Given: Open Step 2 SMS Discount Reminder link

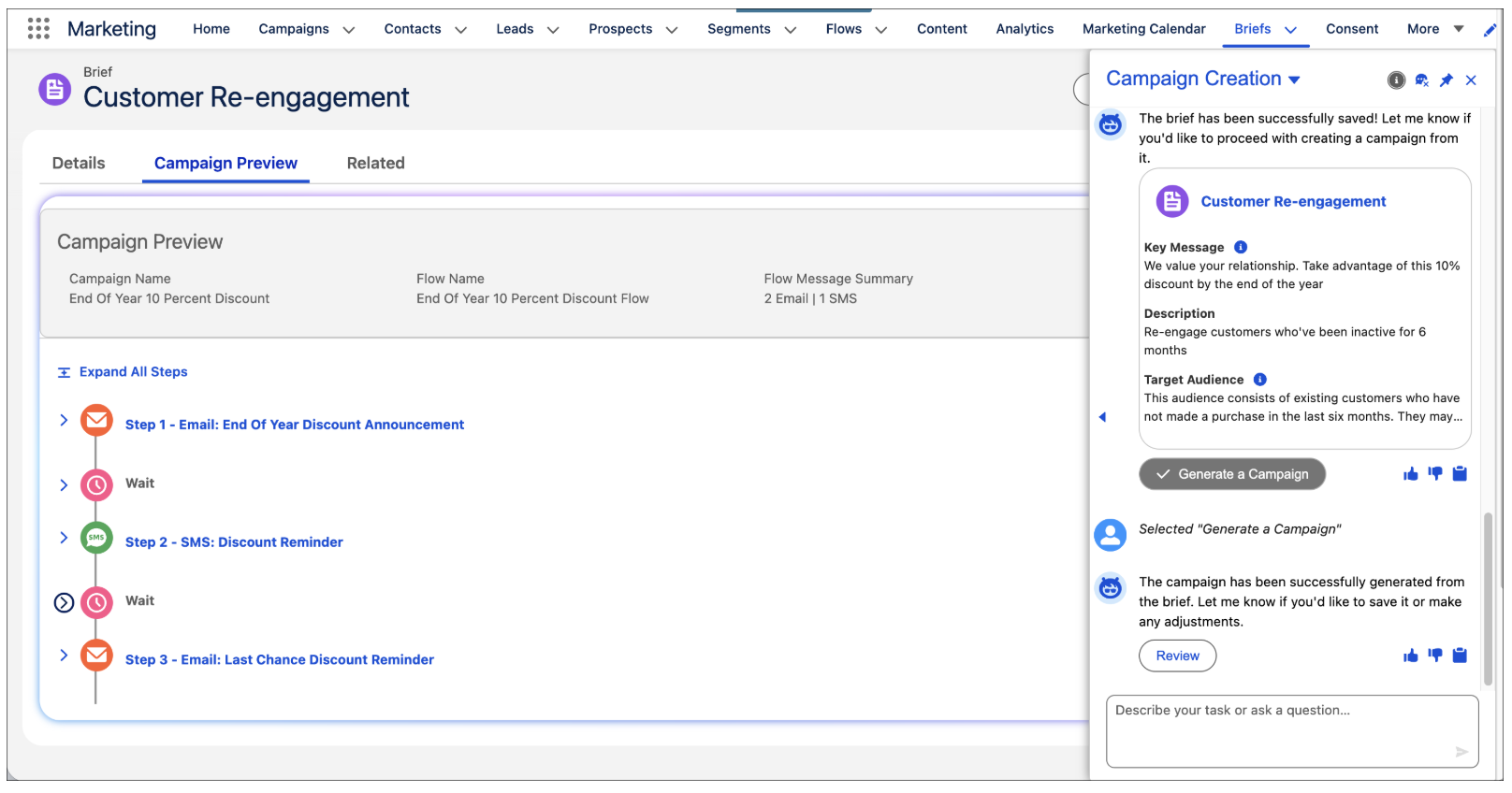Looking at the screenshot, I should tap(234, 542).
